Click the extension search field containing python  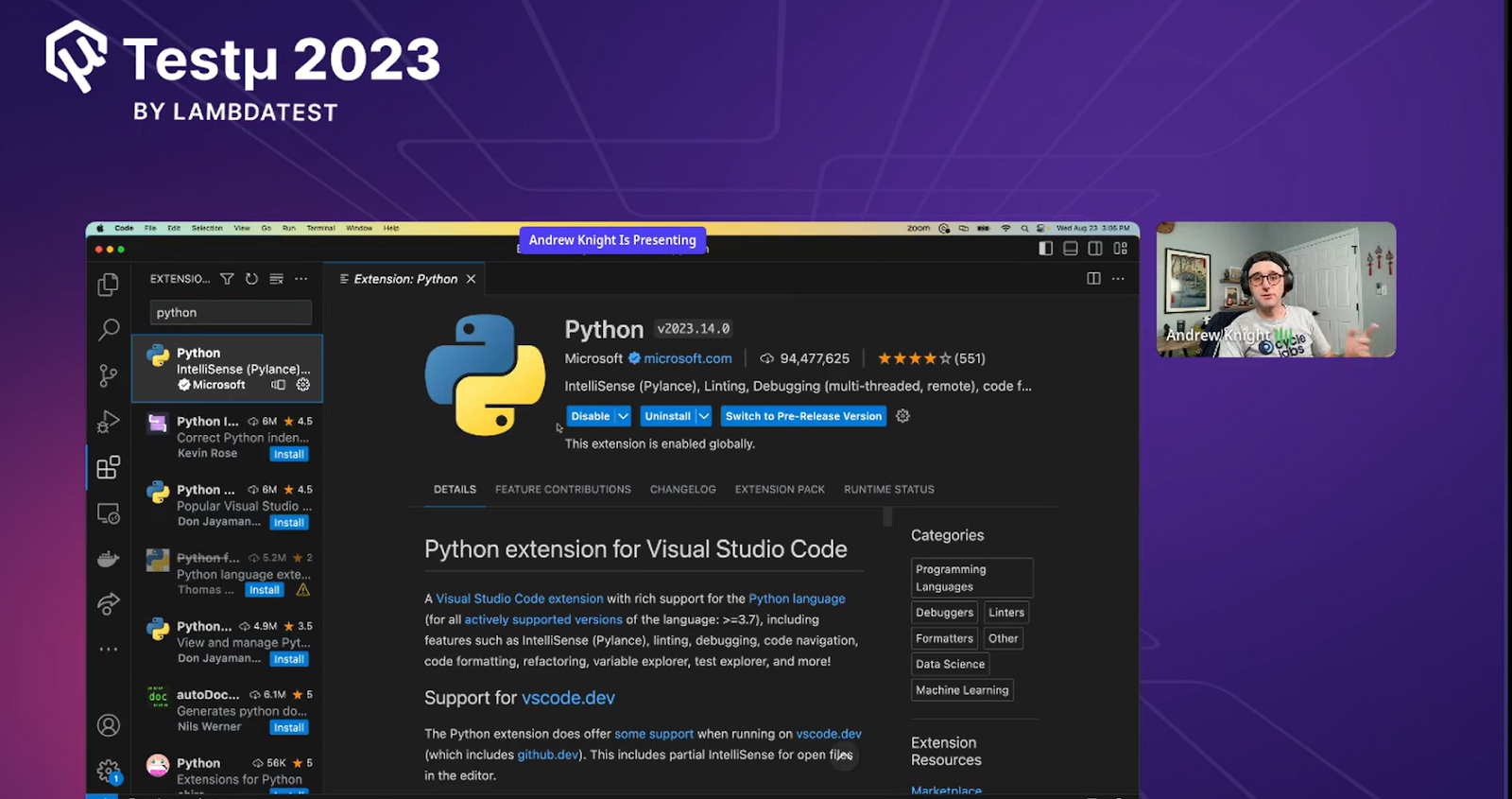[x=231, y=313]
